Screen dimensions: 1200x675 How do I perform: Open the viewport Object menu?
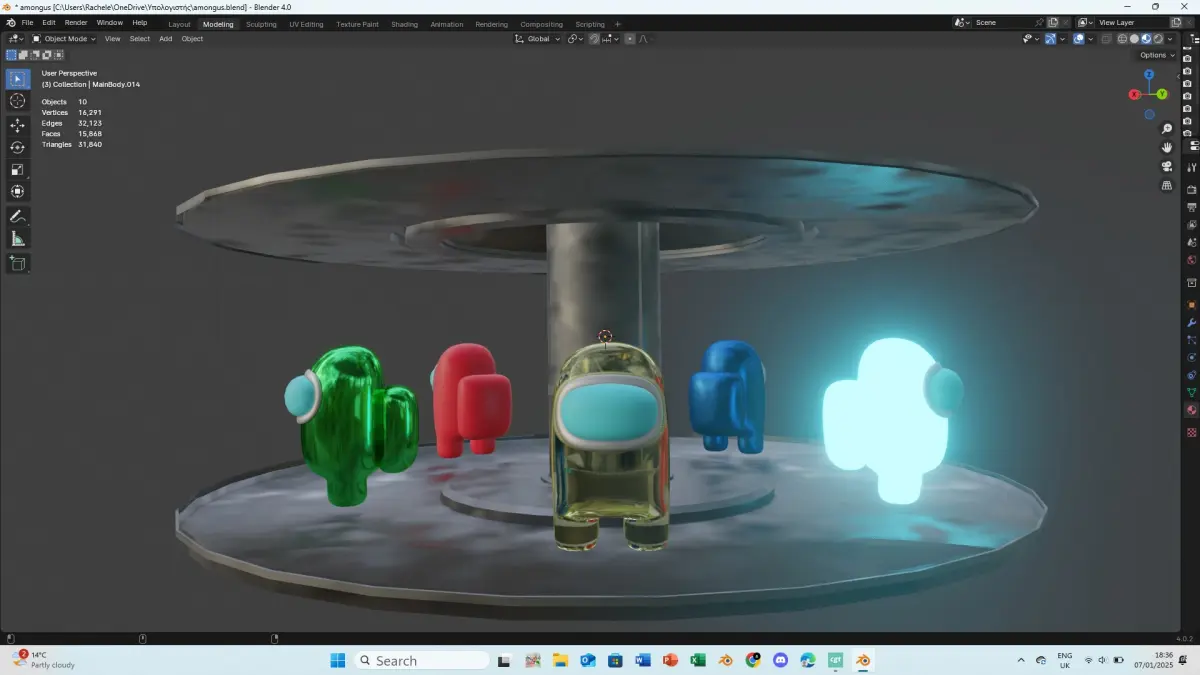tap(192, 39)
